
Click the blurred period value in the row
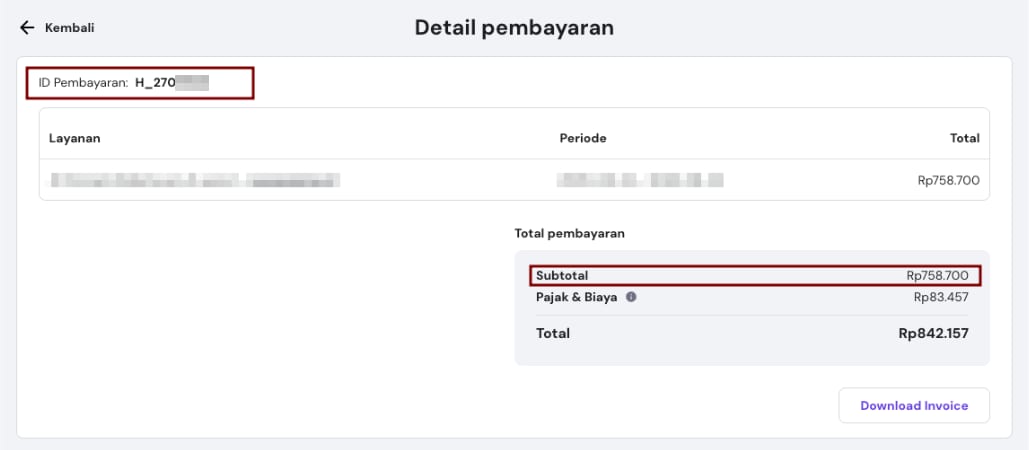point(640,181)
